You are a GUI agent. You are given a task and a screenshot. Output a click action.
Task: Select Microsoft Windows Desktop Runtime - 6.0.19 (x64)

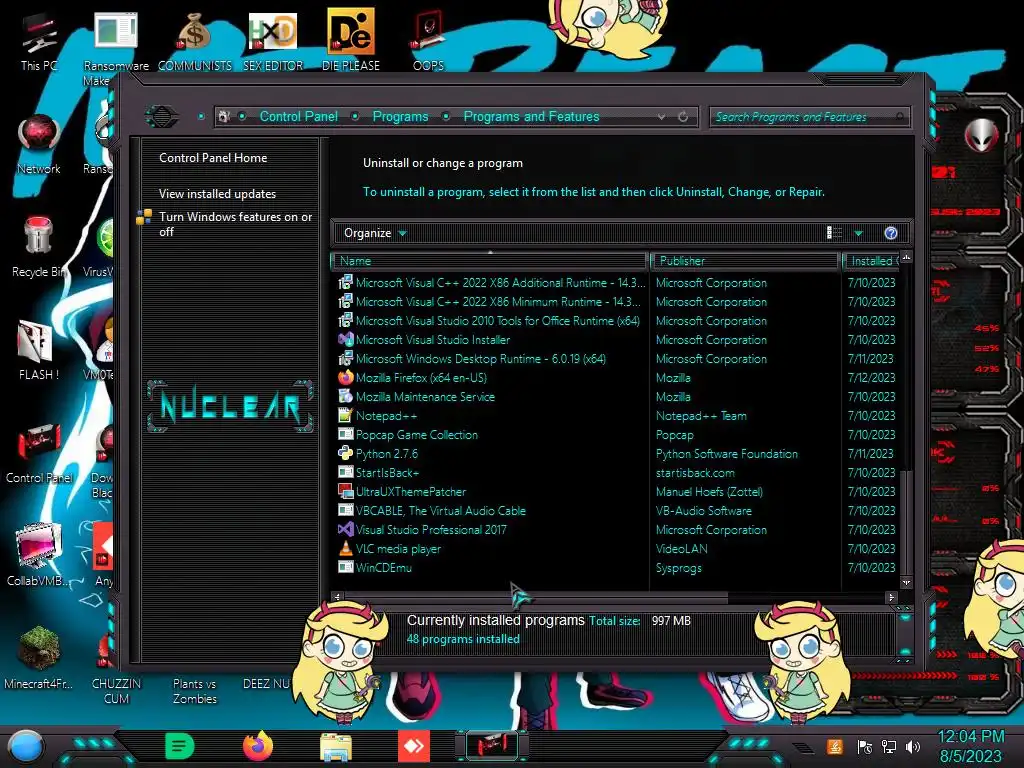pos(481,359)
